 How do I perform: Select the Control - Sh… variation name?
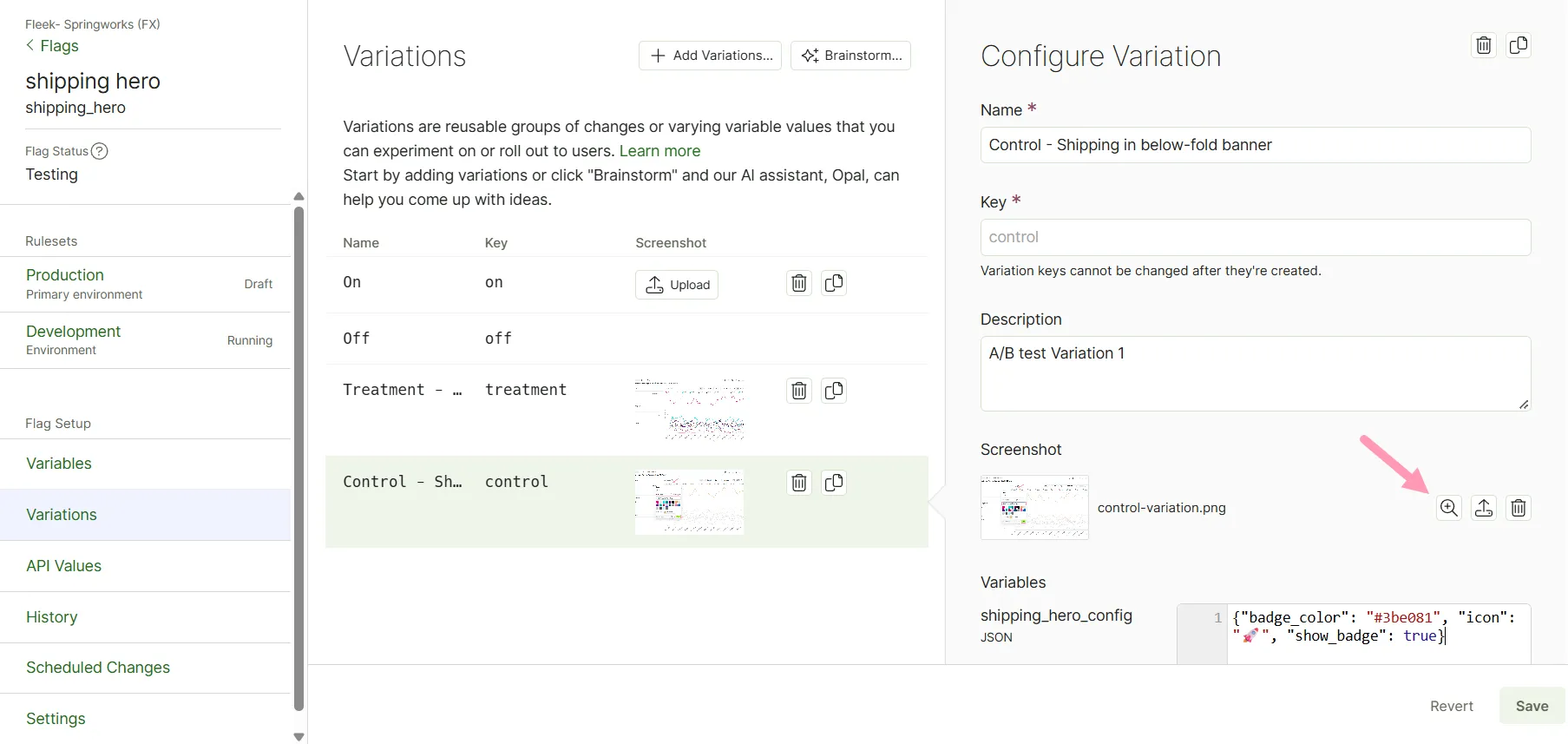402,482
